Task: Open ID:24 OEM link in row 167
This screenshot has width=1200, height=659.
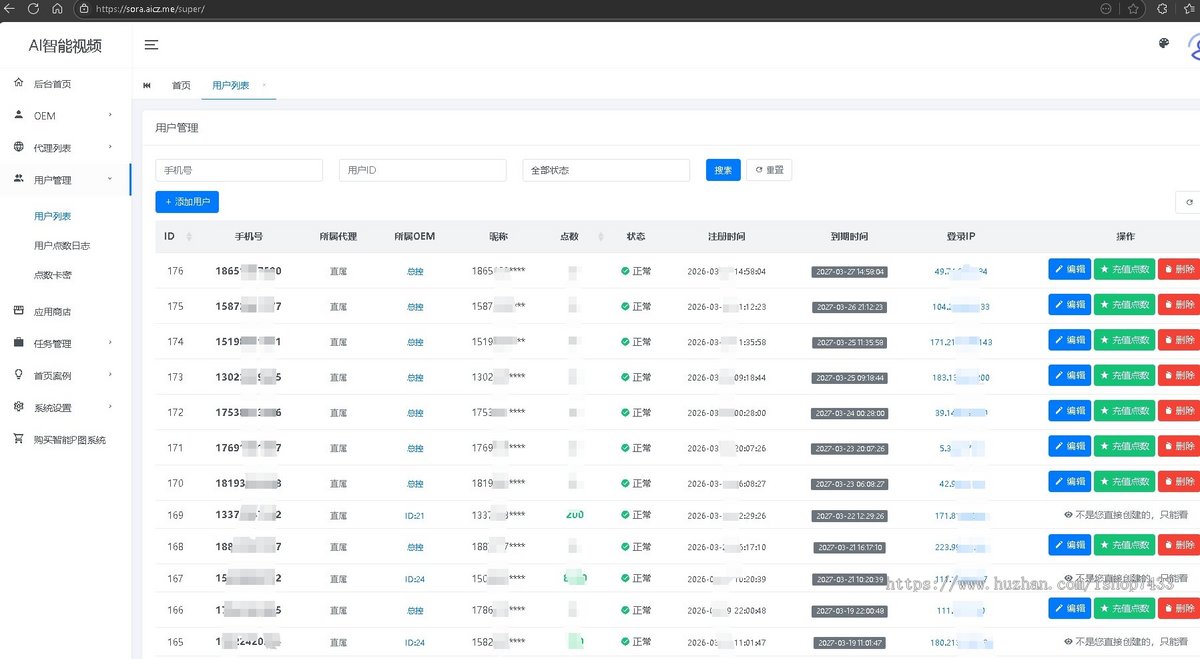Action: [415, 579]
